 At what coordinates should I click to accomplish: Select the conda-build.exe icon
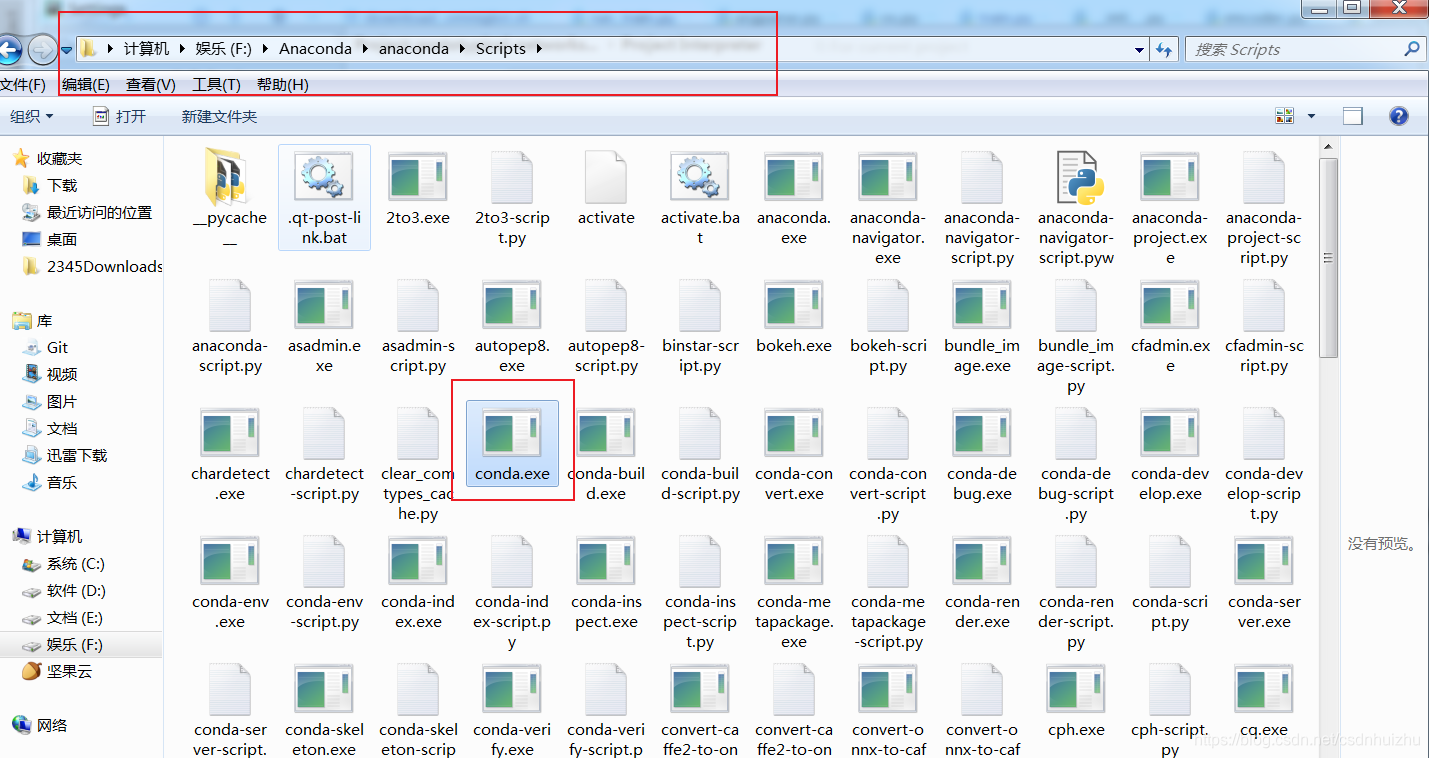tap(606, 434)
